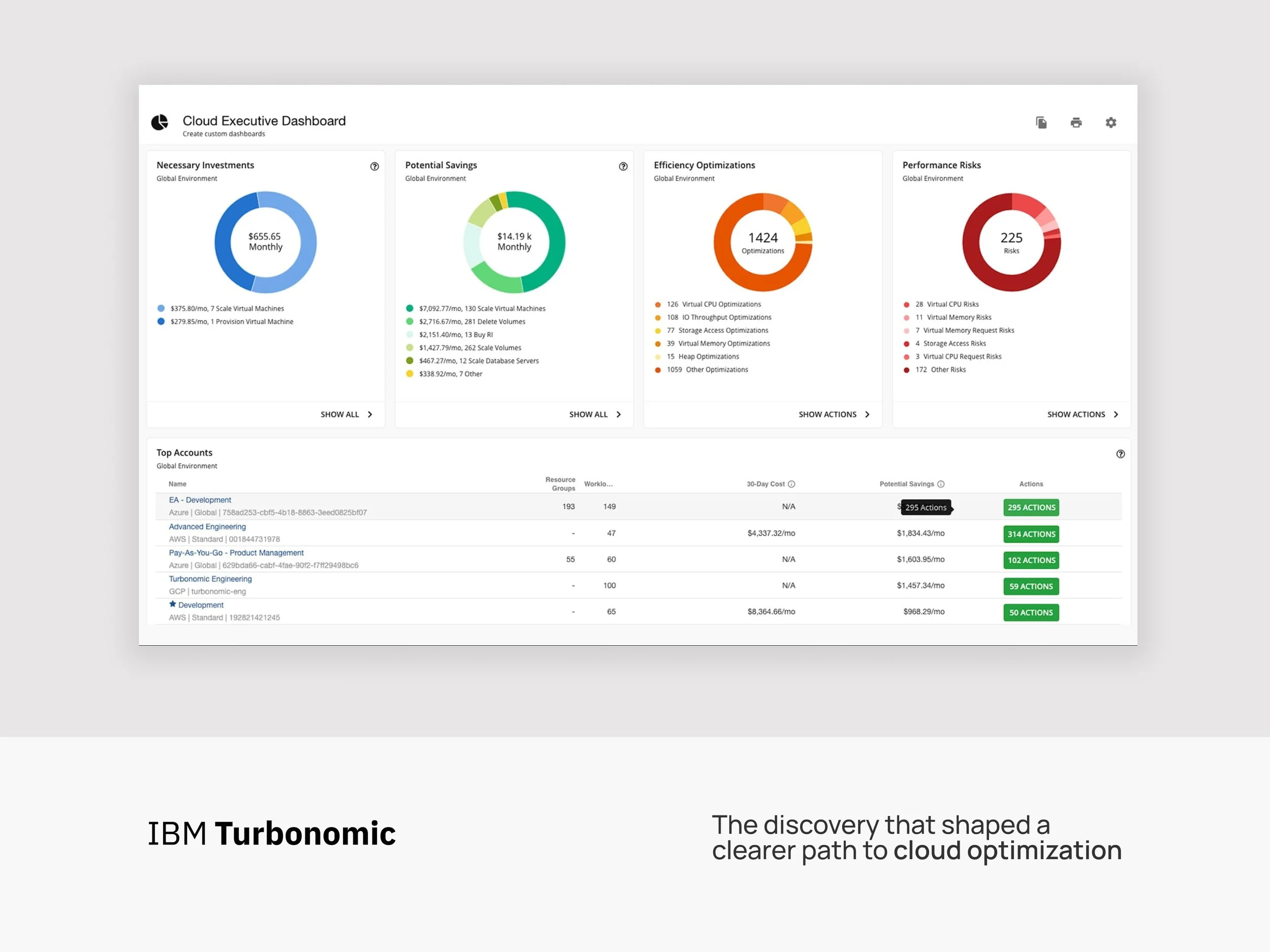Open 314 ACTIONS for Advanced Engineering

[1031, 534]
